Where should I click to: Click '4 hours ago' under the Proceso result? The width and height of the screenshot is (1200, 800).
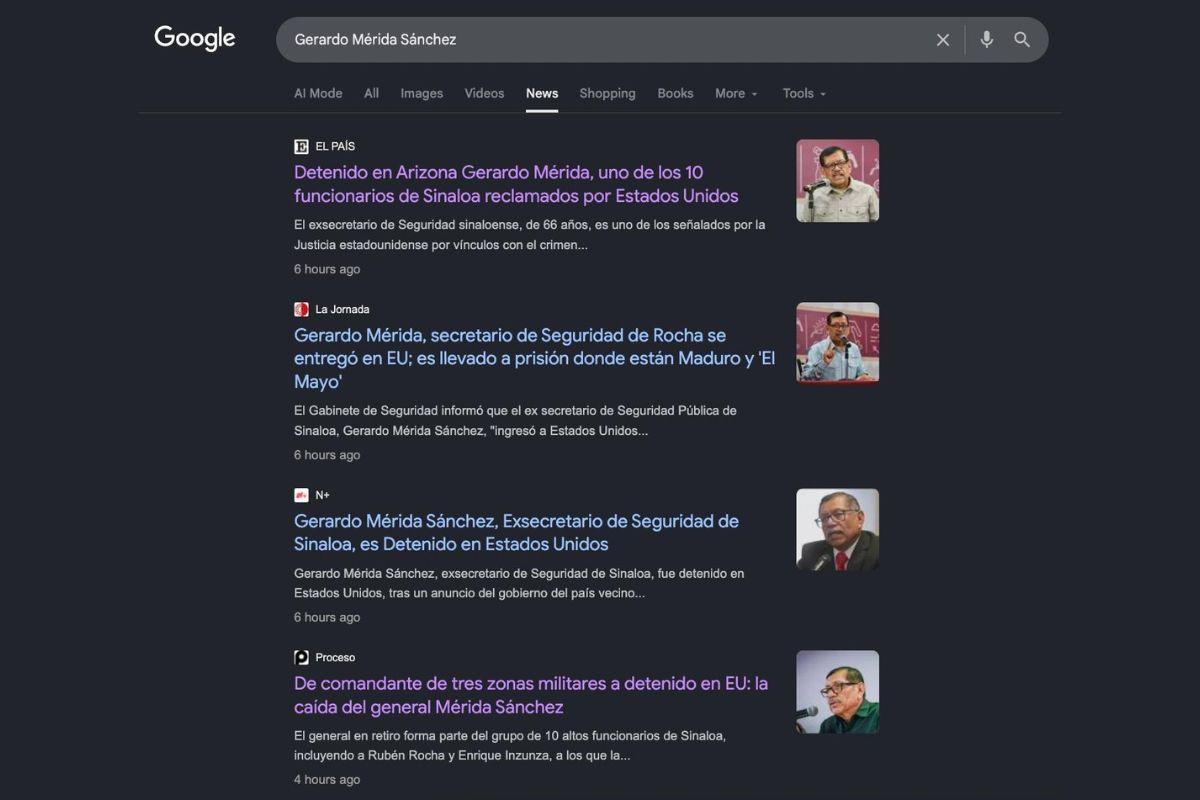(327, 780)
